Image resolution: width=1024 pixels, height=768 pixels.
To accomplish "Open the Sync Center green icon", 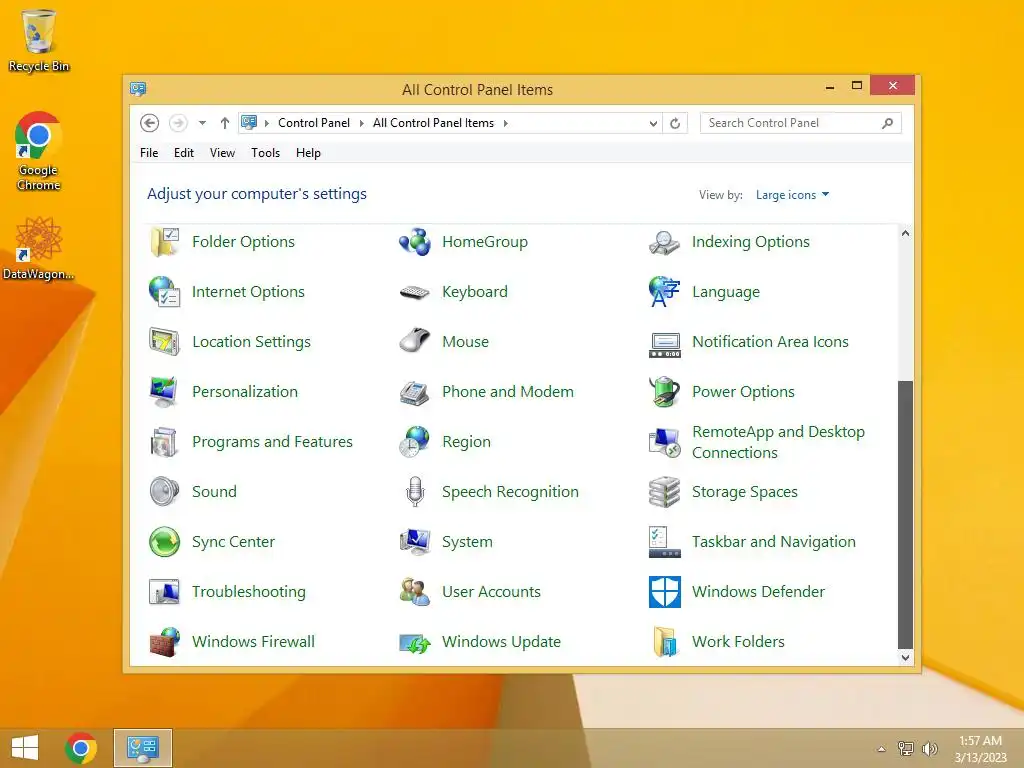I will pos(164,542).
